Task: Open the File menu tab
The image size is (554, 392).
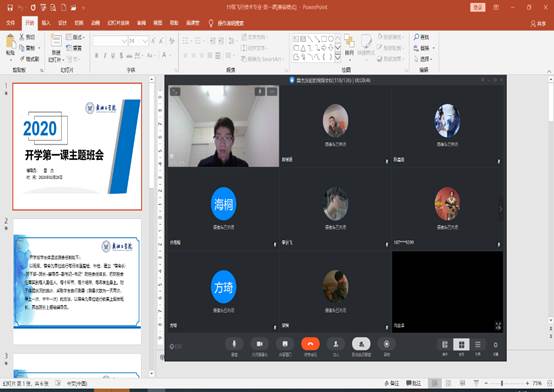Action: [x=11, y=23]
